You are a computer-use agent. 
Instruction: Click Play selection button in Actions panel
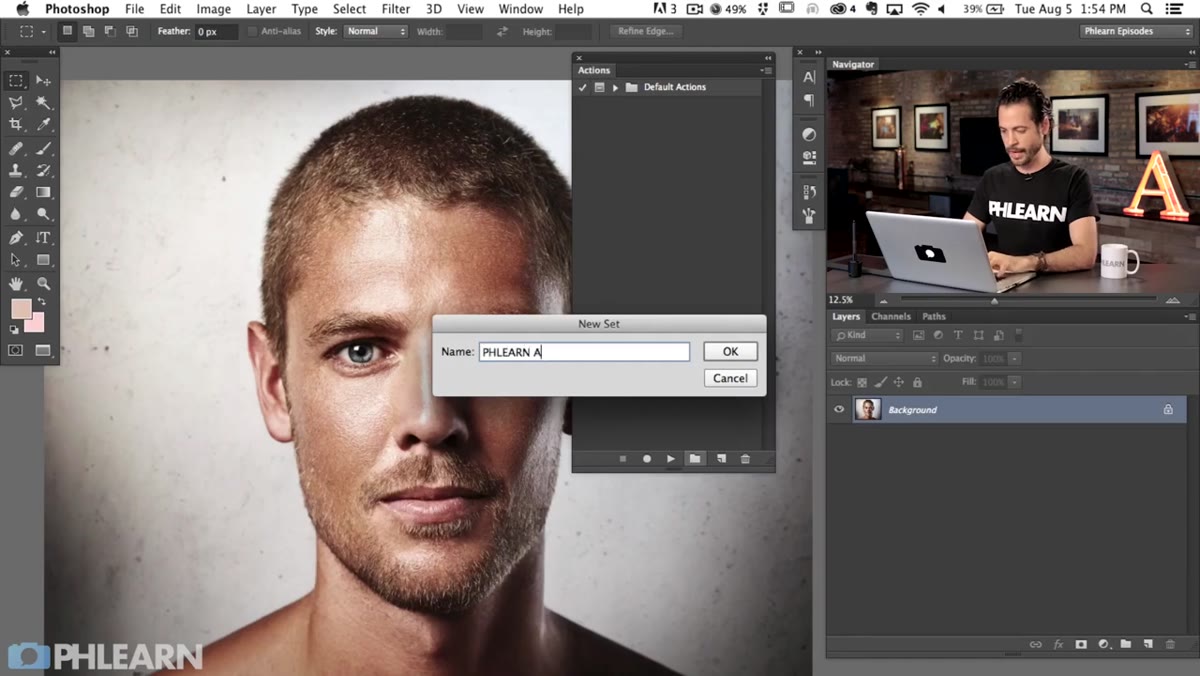tap(671, 459)
